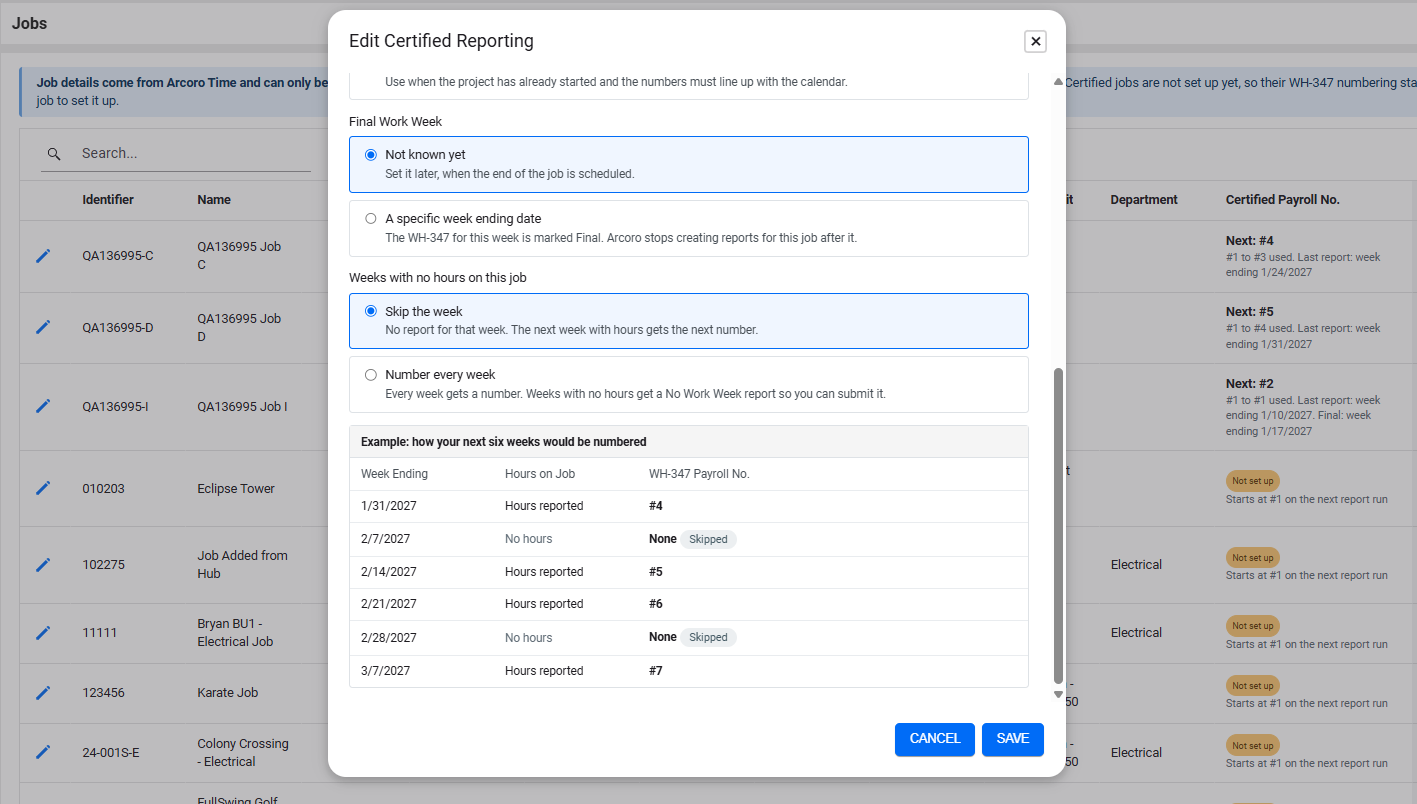This screenshot has height=804, width=1417.
Task: Click Eclipse Tower job name
Action: [x=236, y=489]
